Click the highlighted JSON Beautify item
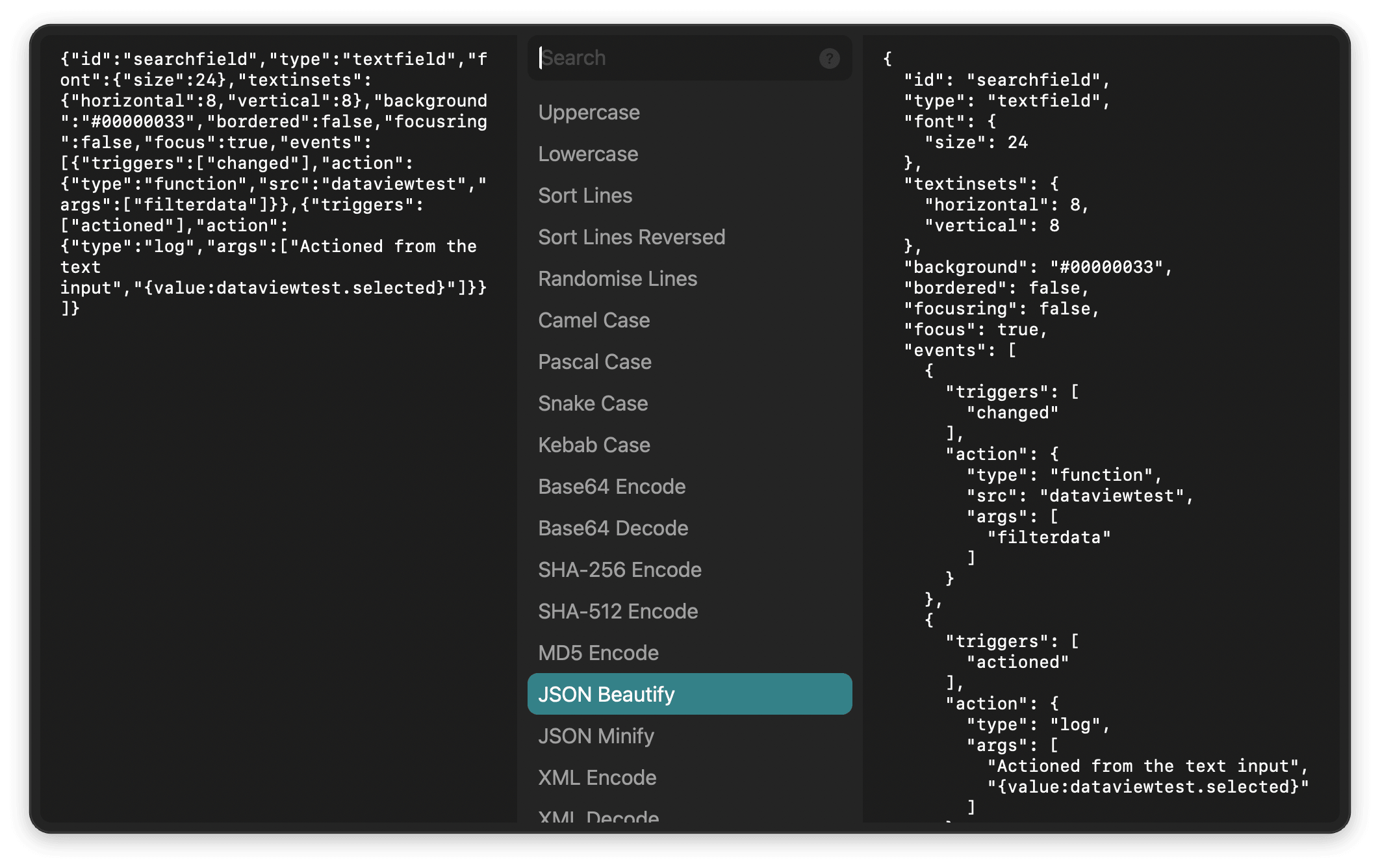Viewport: 1380px width, 868px height. tap(689, 694)
